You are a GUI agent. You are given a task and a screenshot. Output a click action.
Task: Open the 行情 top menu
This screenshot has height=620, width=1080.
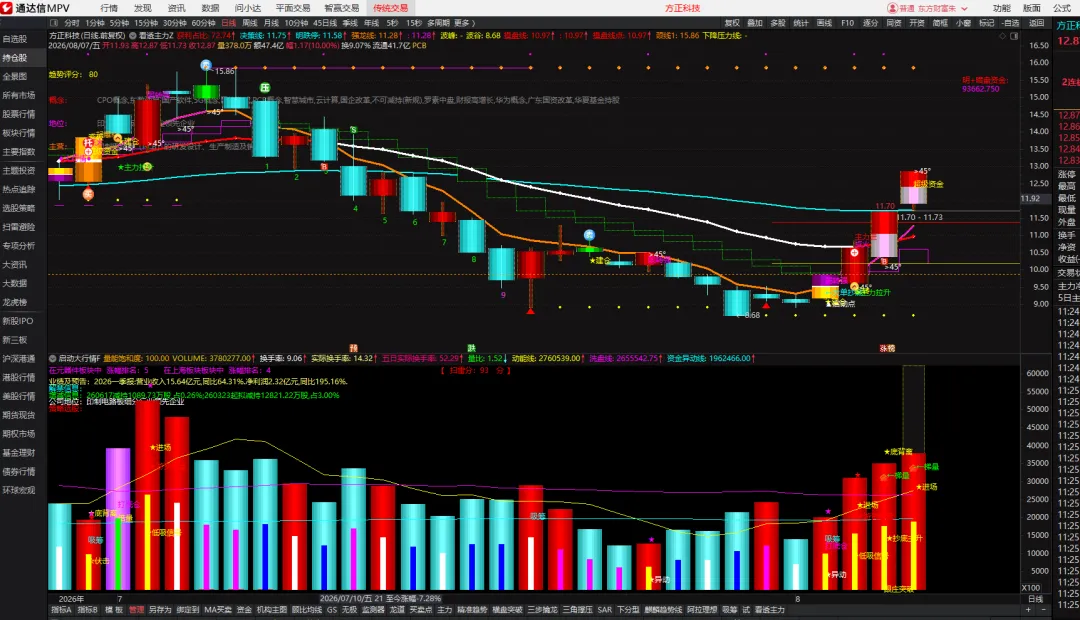coord(109,8)
